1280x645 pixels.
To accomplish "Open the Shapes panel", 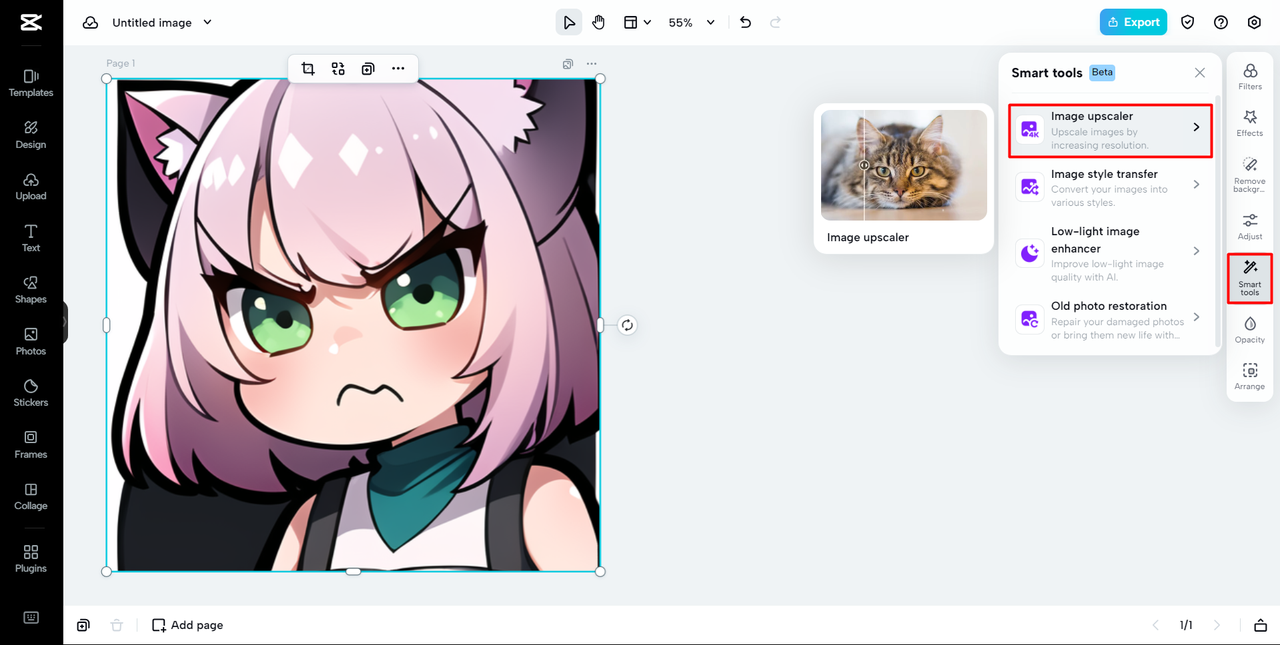I will pos(31,290).
